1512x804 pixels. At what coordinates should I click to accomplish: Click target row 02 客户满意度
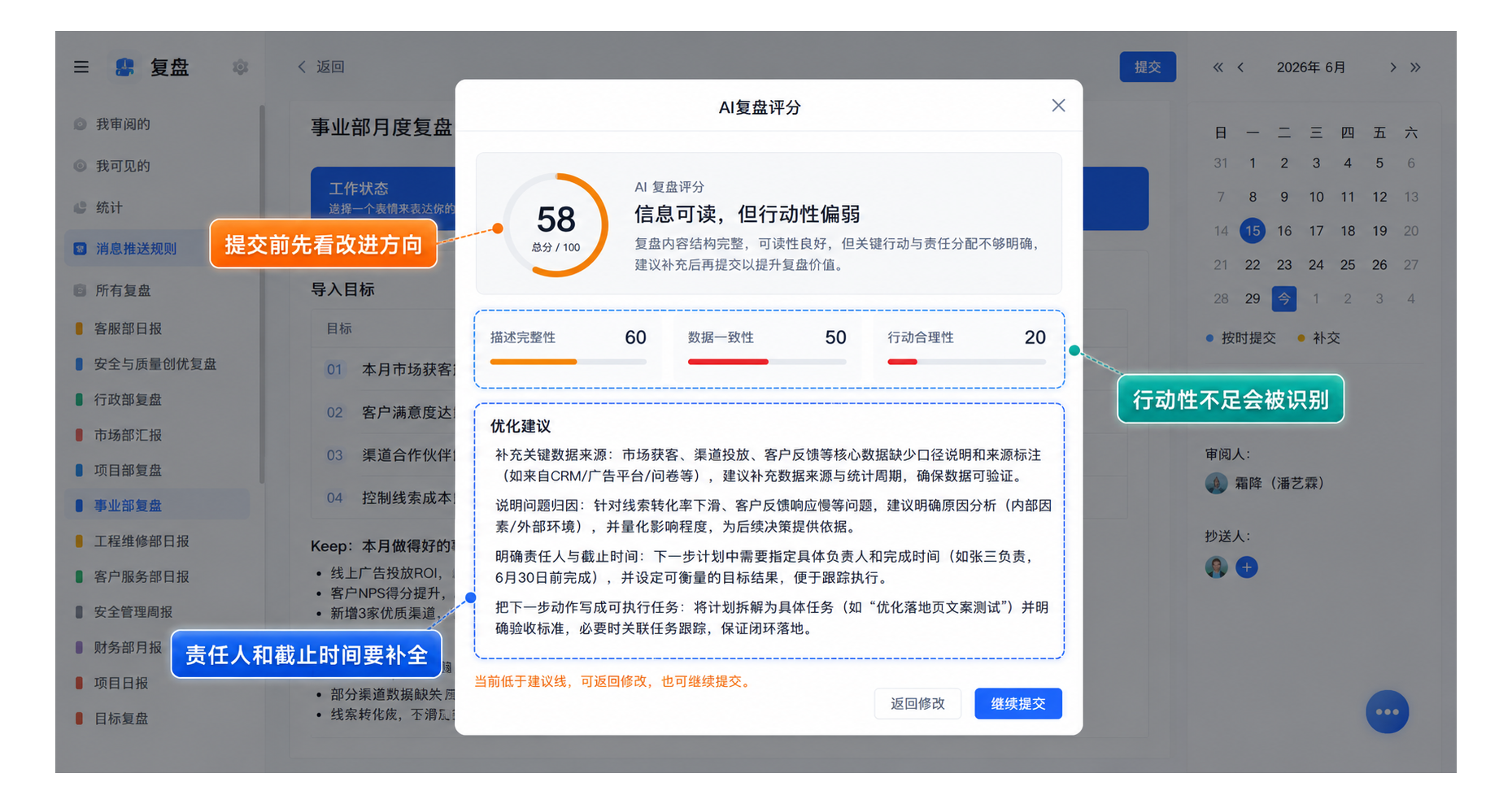(x=389, y=413)
